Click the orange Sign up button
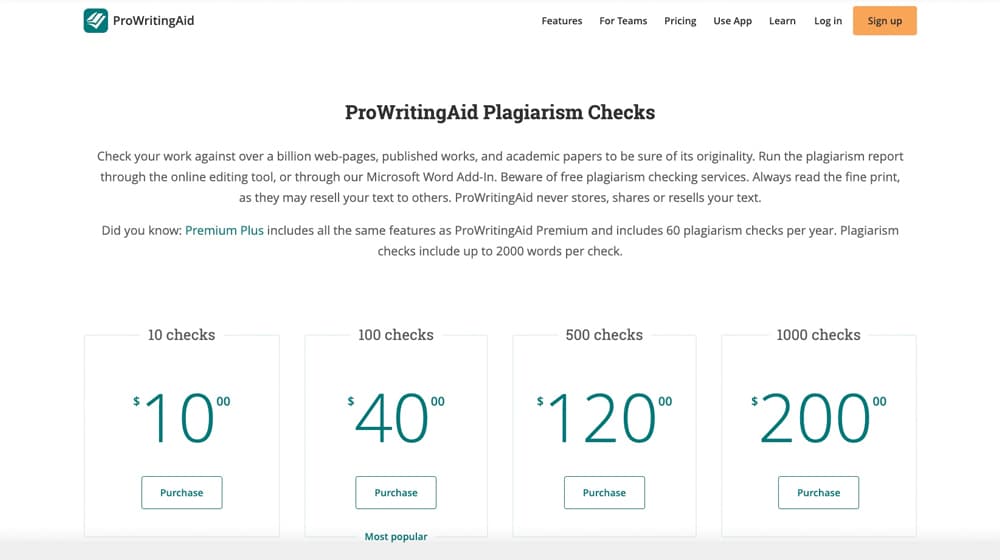The image size is (1000, 560). [x=885, y=20]
